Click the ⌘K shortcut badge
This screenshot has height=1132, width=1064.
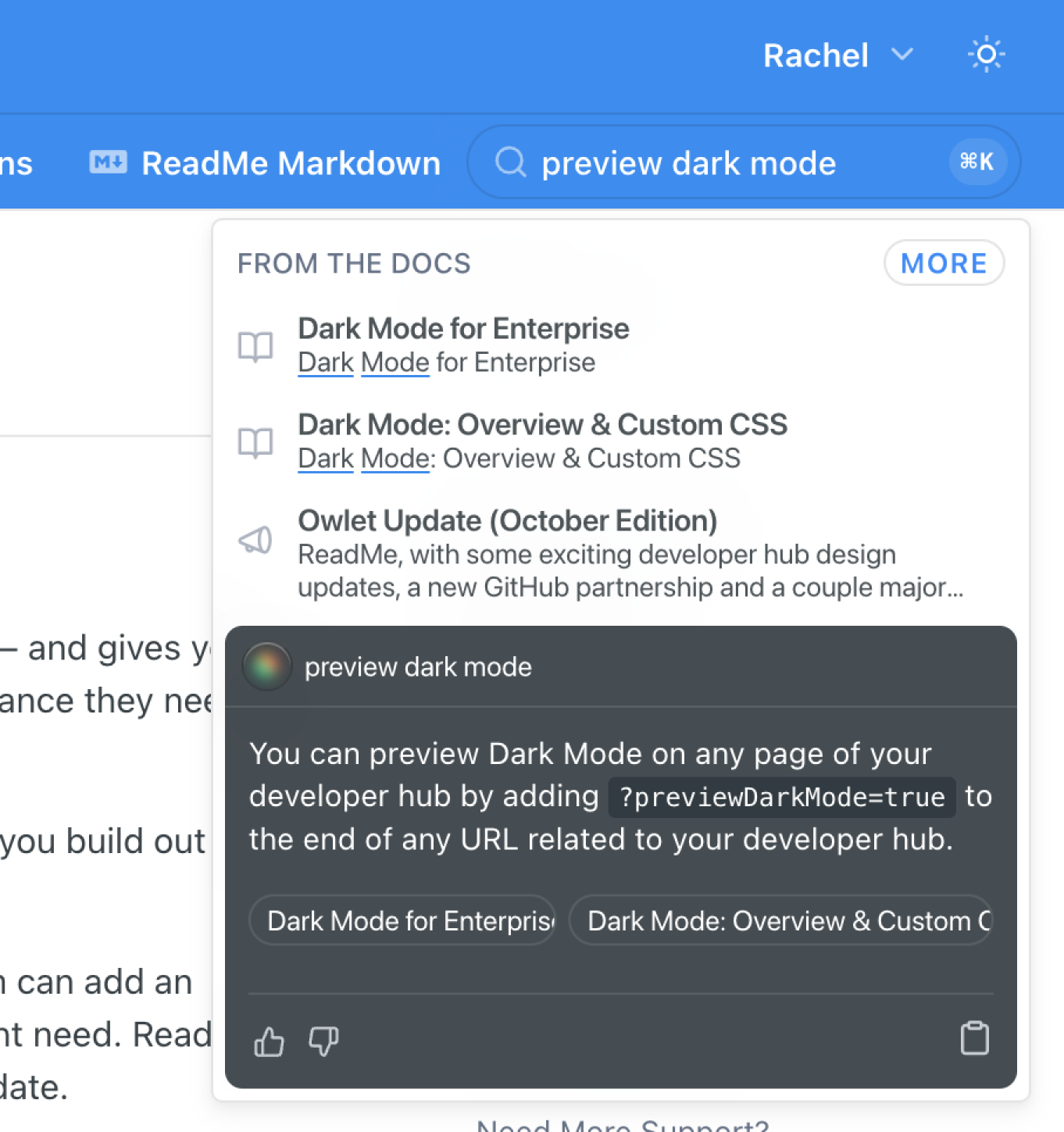point(977,162)
